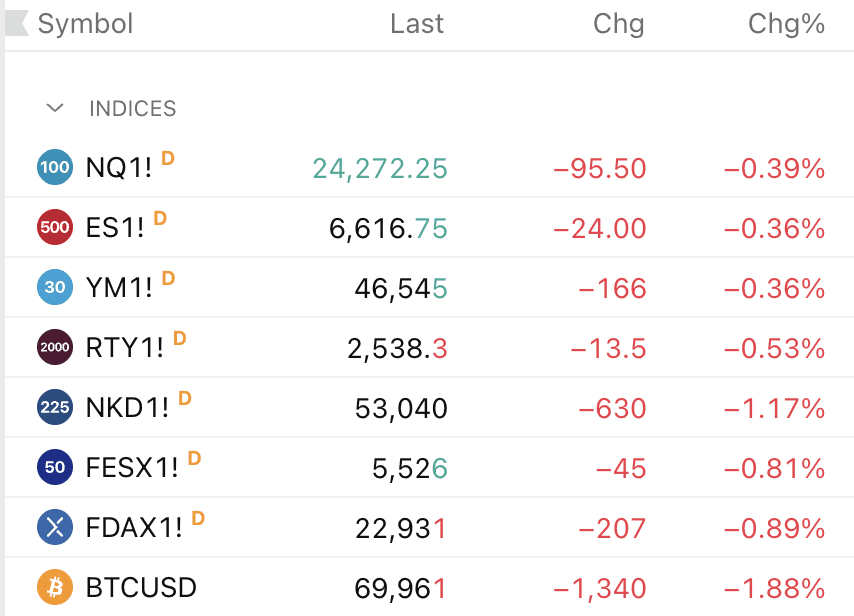Viewport: 854px width, 616px height.
Task: Click the INDICES section label
Action: (132, 108)
